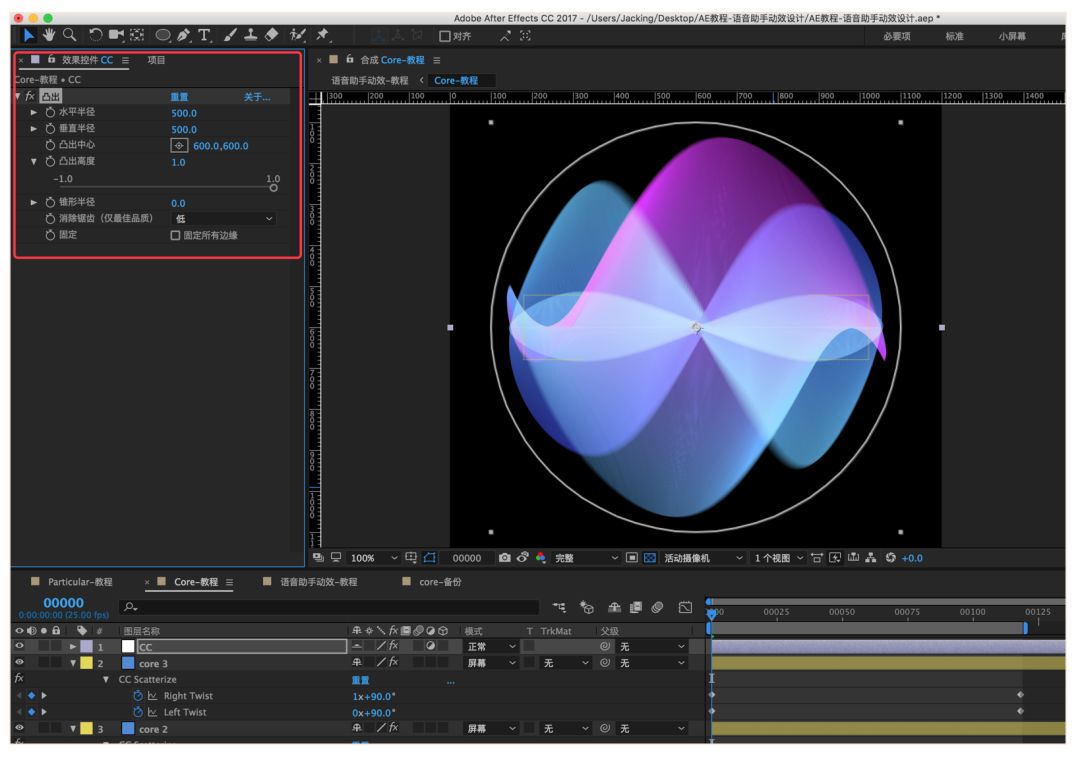Toggle stopwatch for Left Twist
The width and height of the screenshot is (1080, 758).
coord(138,713)
